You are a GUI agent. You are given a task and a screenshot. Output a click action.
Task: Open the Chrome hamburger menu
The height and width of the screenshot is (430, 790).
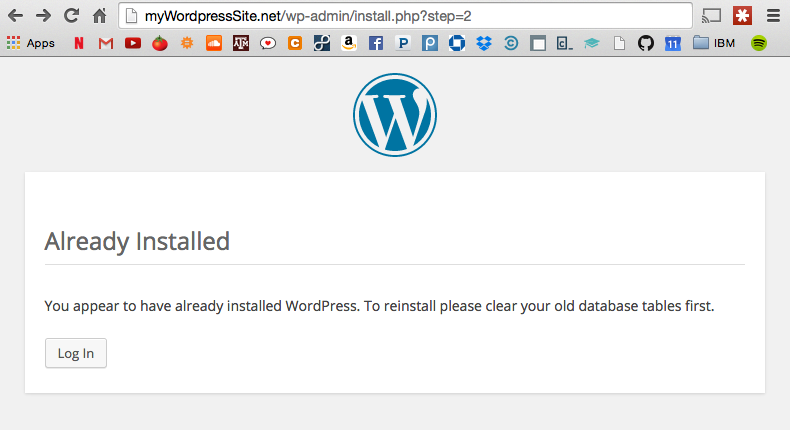pyautogui.click(x=773, y=16)
